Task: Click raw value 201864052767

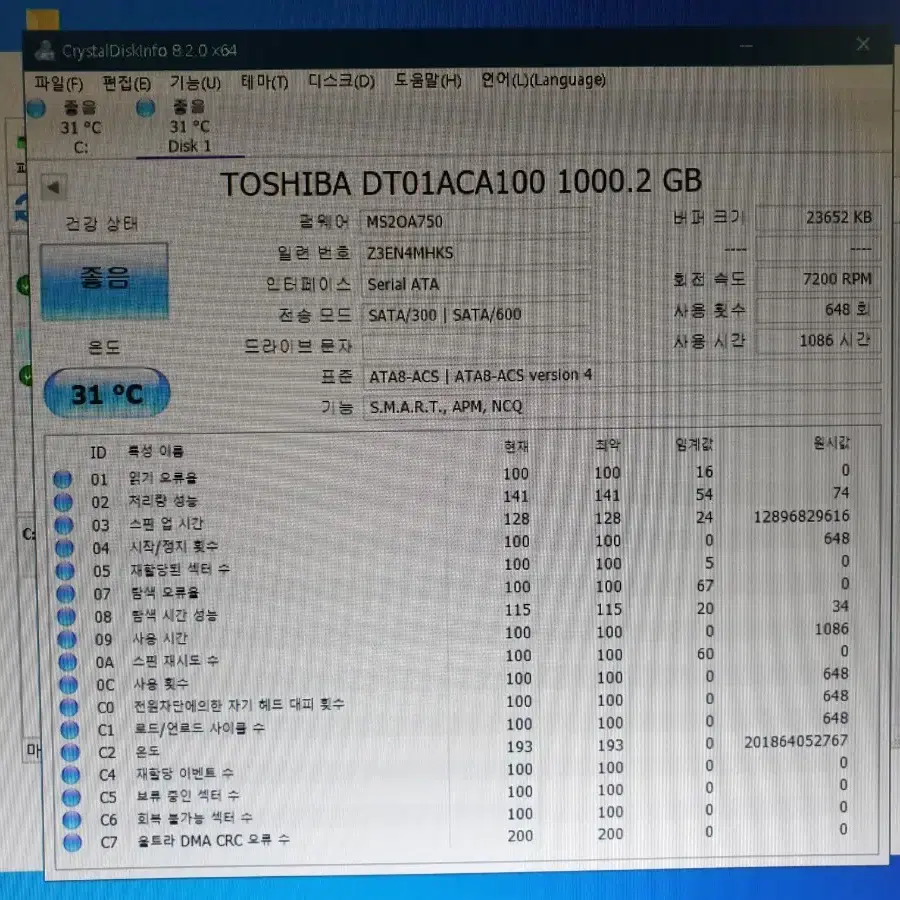Action: pyautogui.click(x=796, y=741)
